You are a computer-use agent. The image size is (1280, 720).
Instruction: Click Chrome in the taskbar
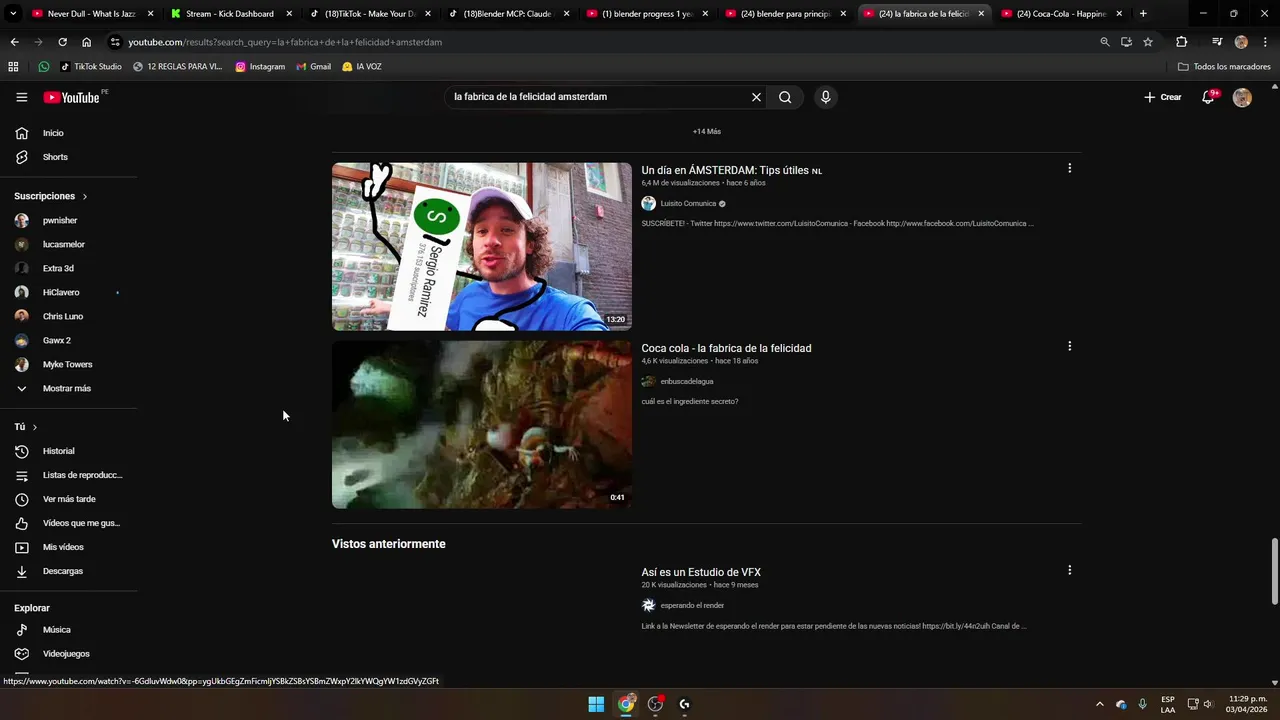(x=626, y=704)
